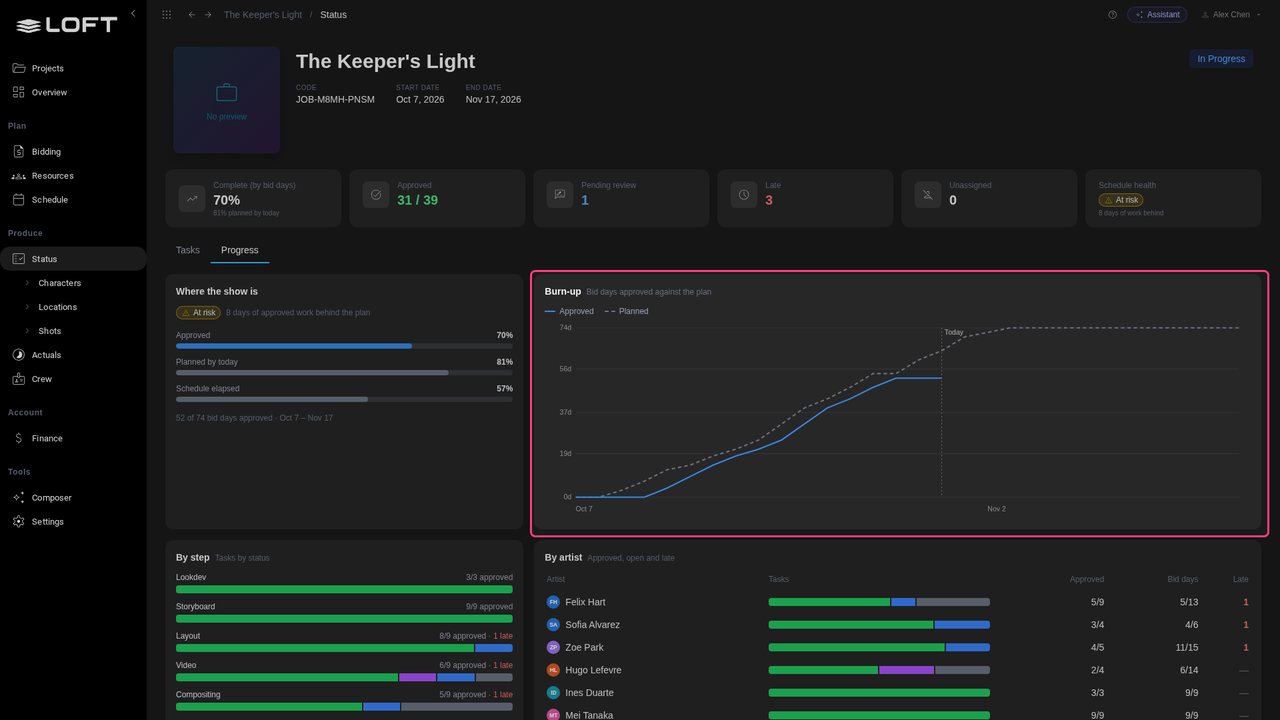Open the Alex Chen user dropdown
Viewport: 1280px width, 720px height.
1231,15
